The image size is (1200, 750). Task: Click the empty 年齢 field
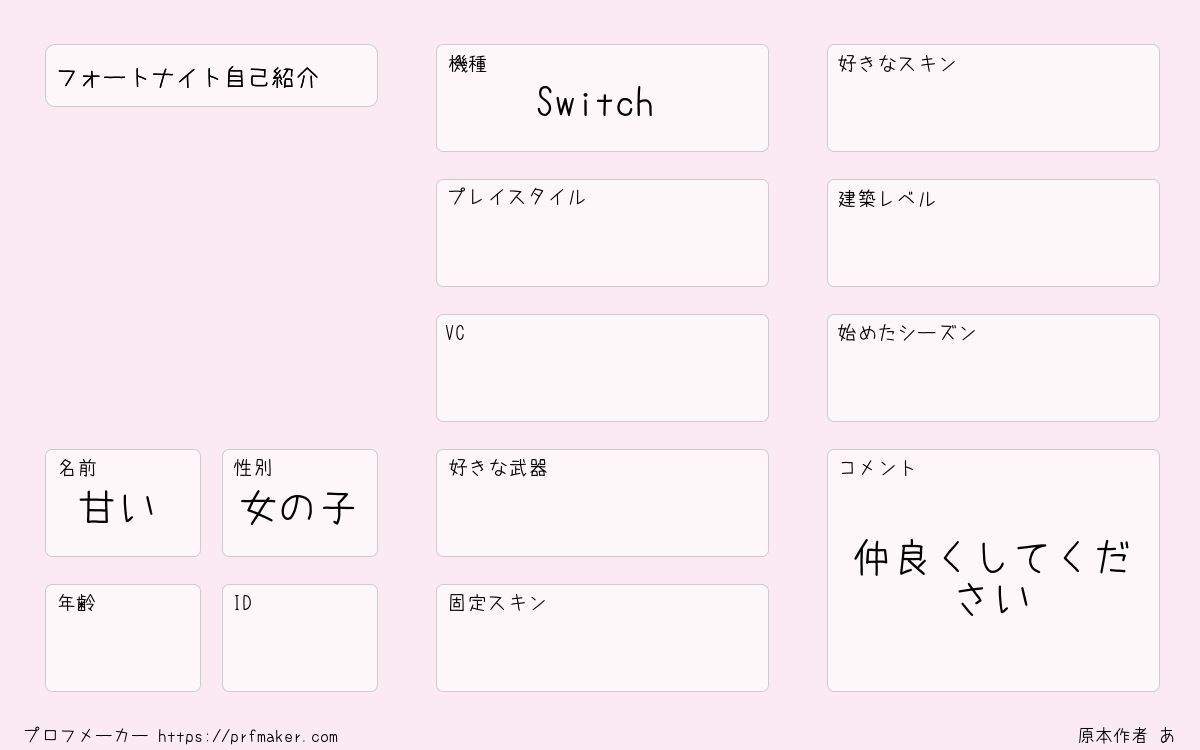pos(123,638)
